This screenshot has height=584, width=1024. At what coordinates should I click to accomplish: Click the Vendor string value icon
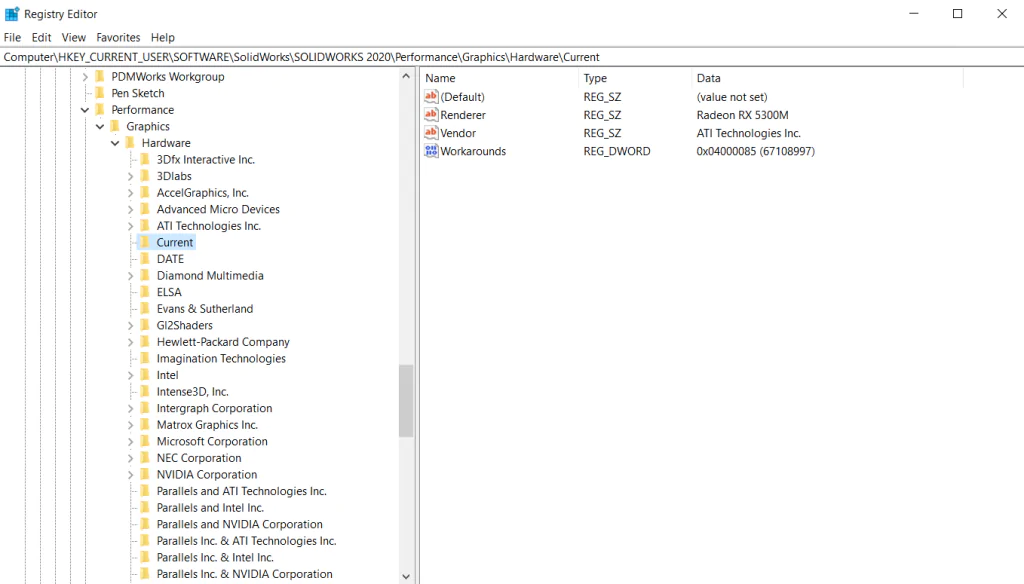(x=431, y=133)
